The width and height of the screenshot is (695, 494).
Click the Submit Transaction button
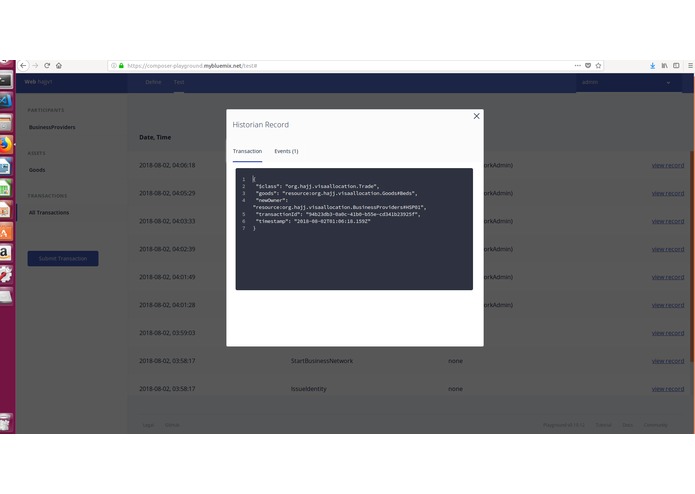[63, 258]
